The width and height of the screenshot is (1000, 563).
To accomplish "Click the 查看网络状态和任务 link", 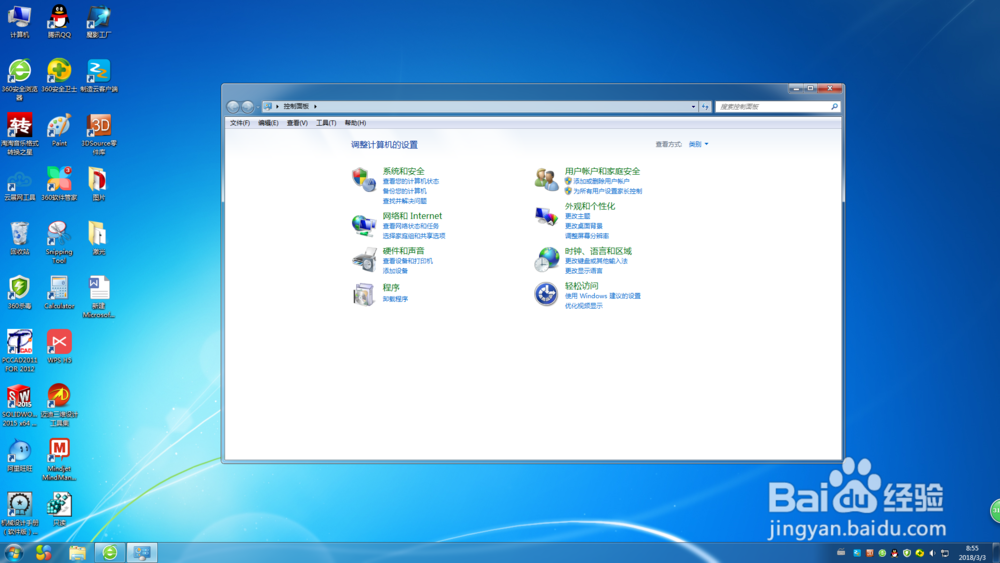I will (x=411, y=226).
